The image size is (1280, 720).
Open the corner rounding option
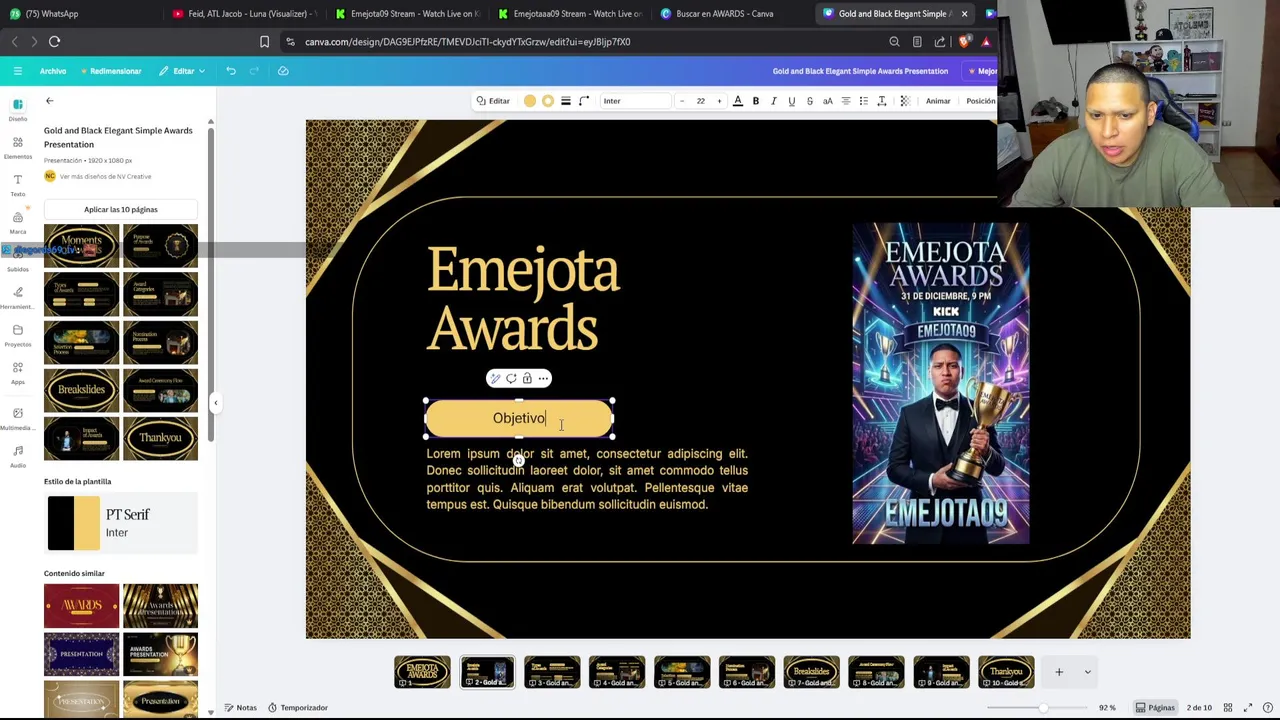584,101
